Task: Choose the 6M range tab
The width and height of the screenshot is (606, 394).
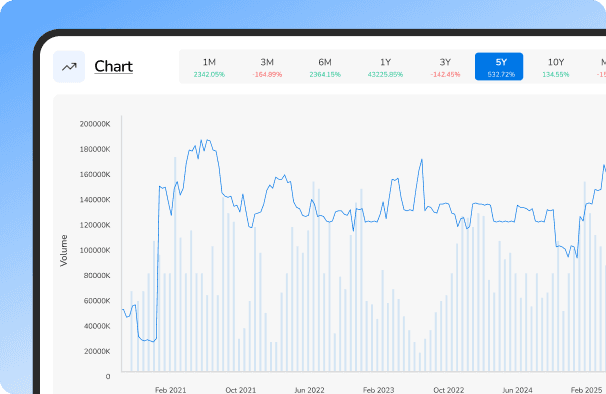Action: pos(325,67)
